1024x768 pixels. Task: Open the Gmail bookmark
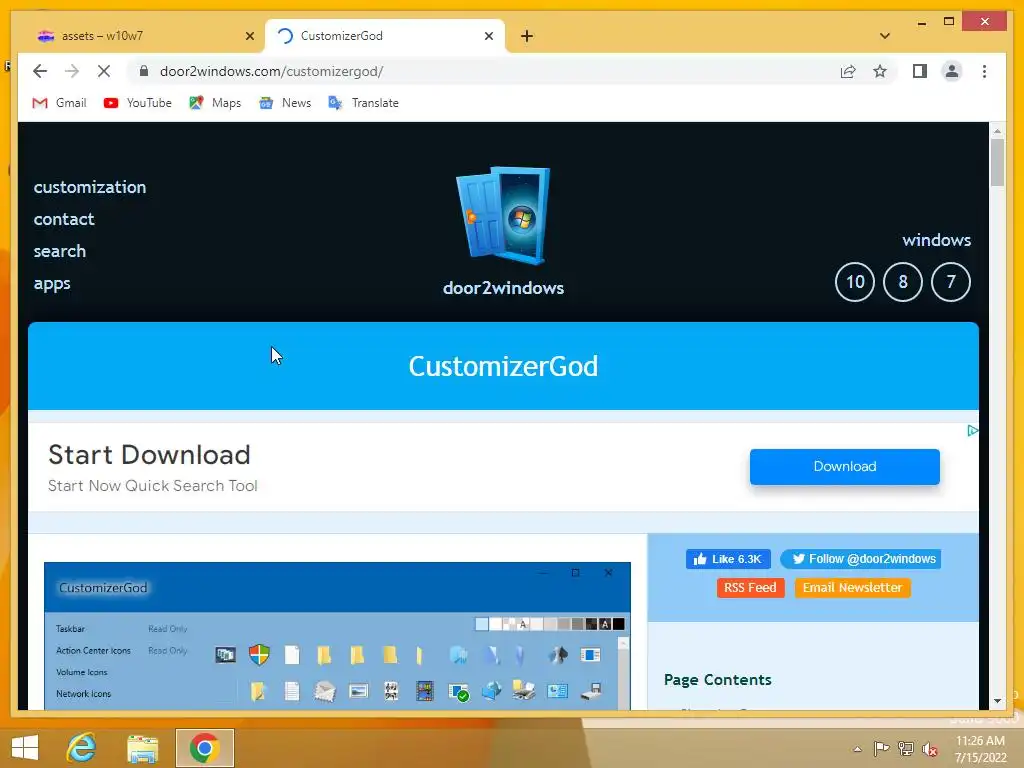tap(59, 103)
